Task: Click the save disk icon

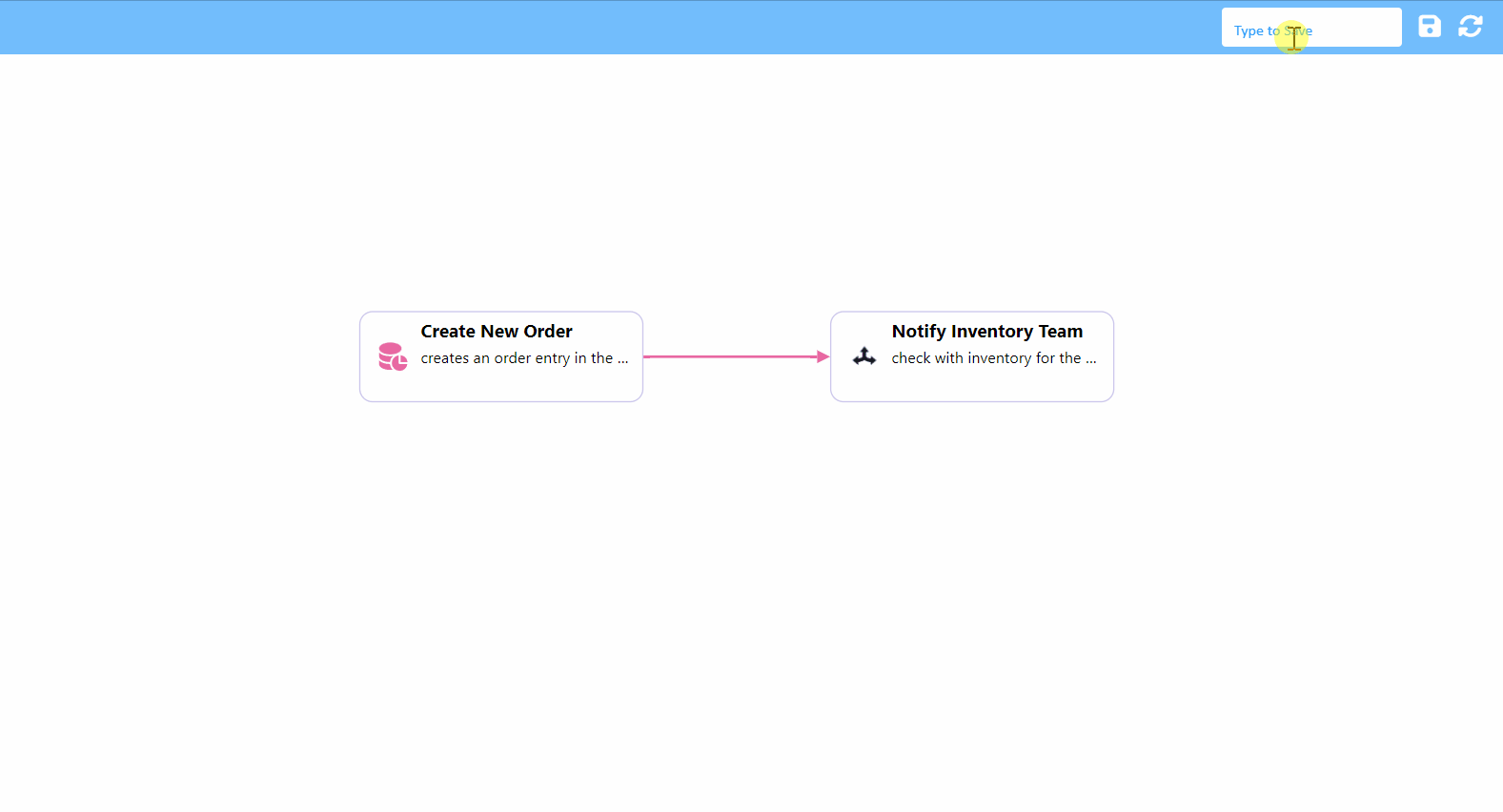Action: (1430, 27)
